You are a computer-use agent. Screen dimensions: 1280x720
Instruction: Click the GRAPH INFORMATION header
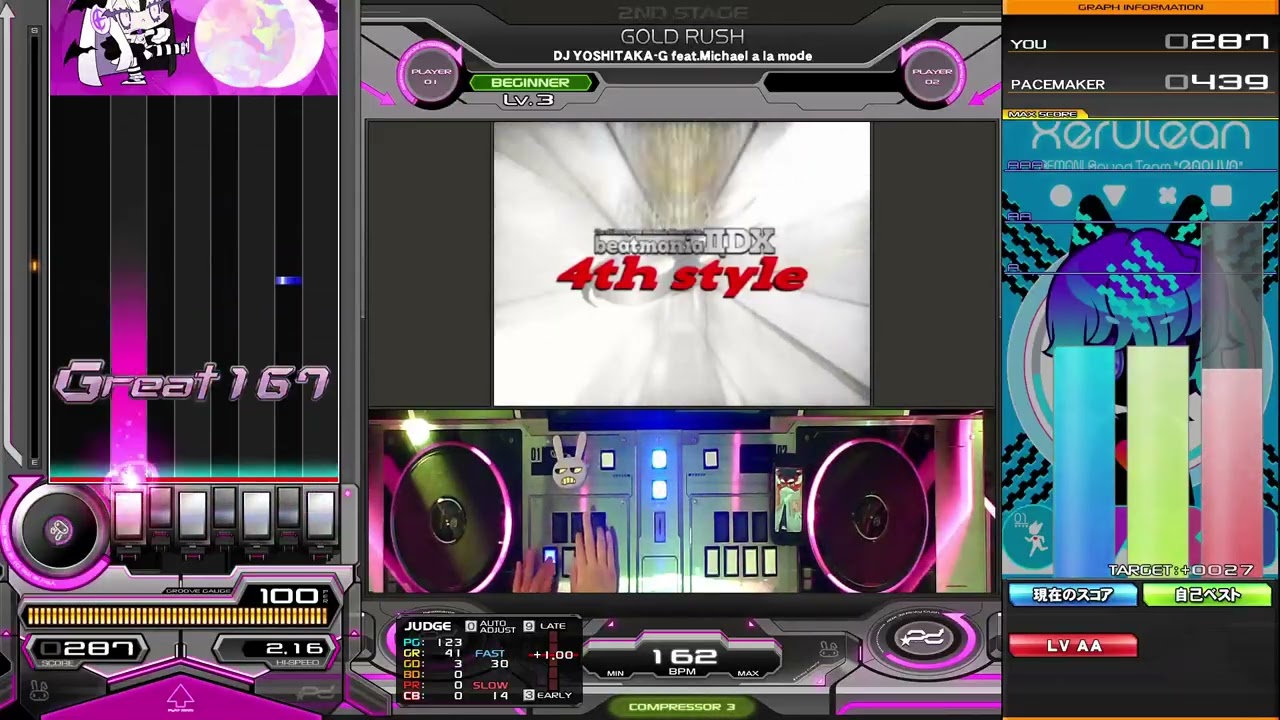point(1140,7)
